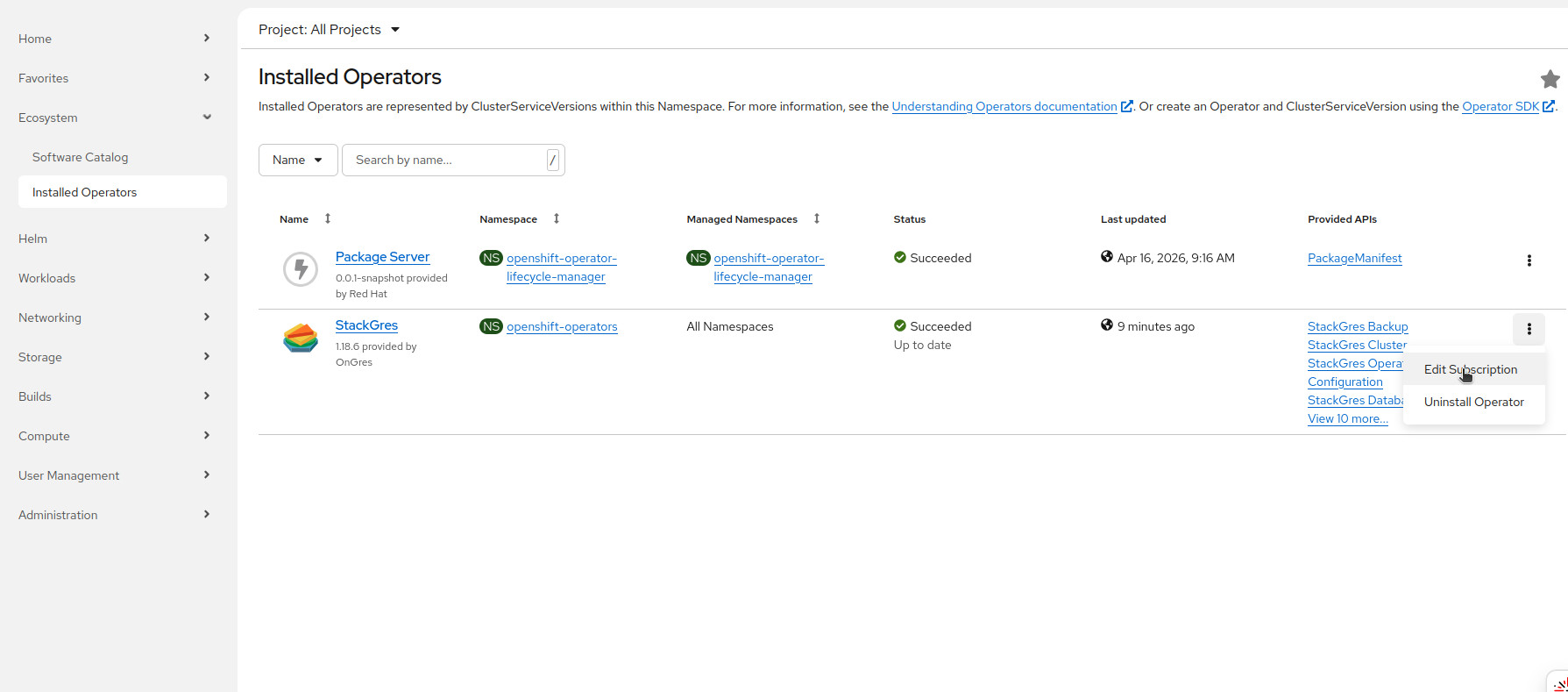Image resolution: width=1568 pixels, height=692 pixels.
Task: Click the globe icon beside 9 minutes ago
Action: [x=1107, y=325]
